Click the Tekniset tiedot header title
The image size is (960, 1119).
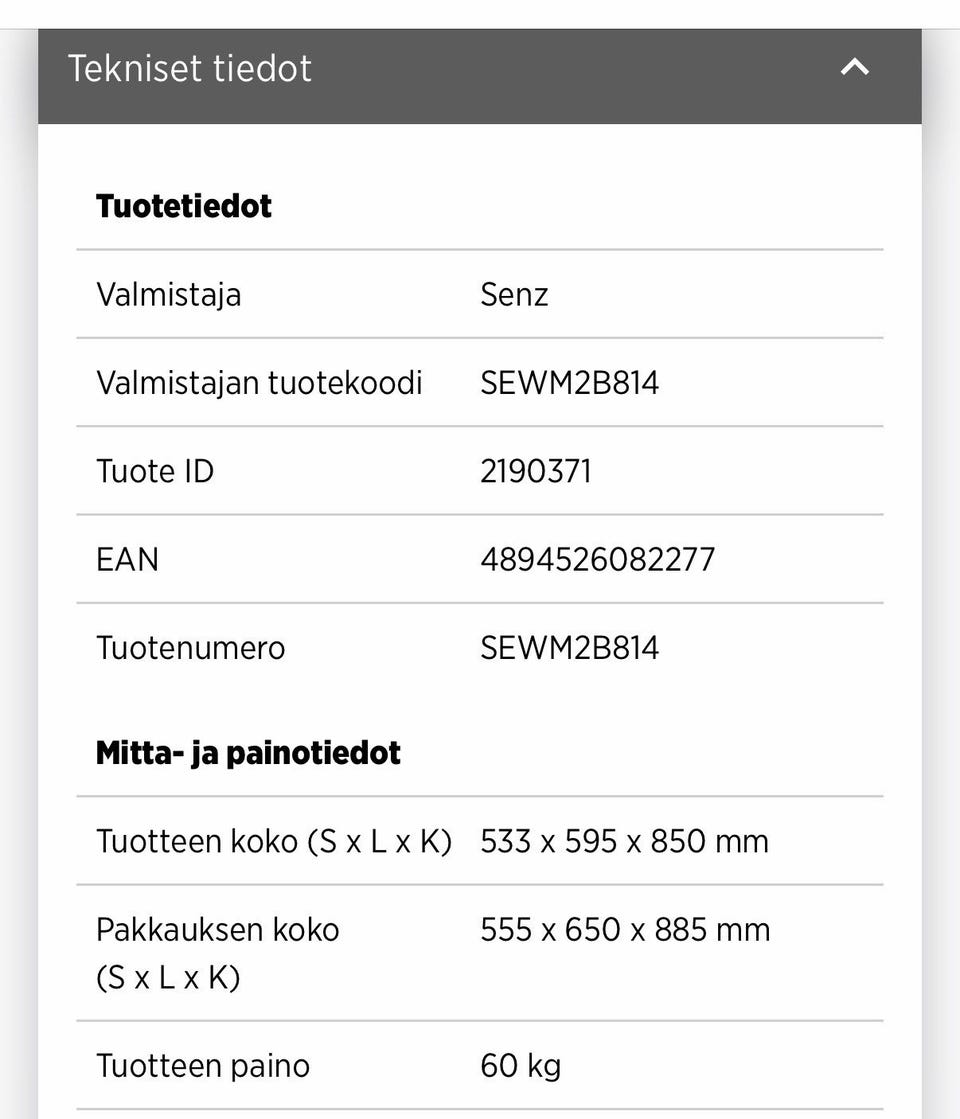190,68
